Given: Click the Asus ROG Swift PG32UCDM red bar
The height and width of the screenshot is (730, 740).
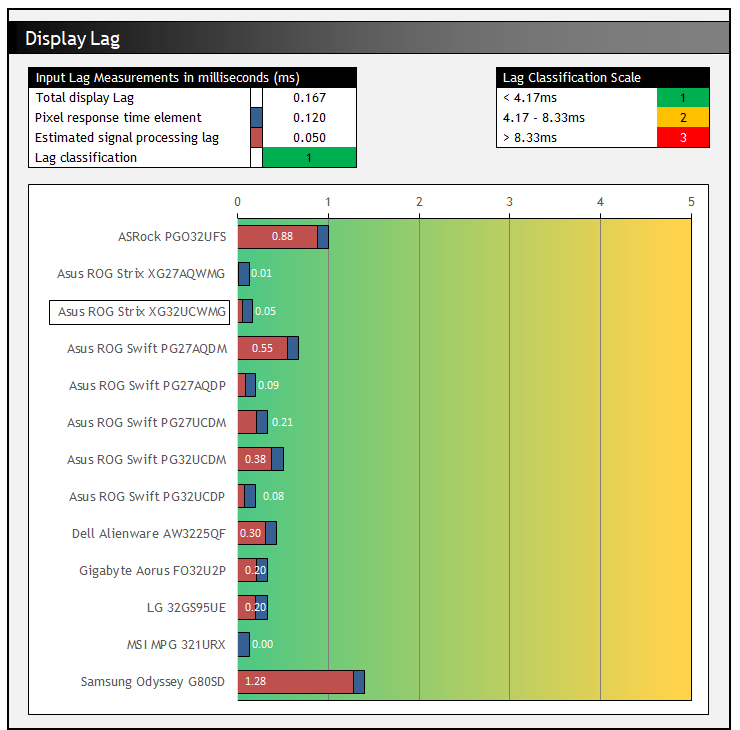Looking at the screenshot, I should point(255,459).
